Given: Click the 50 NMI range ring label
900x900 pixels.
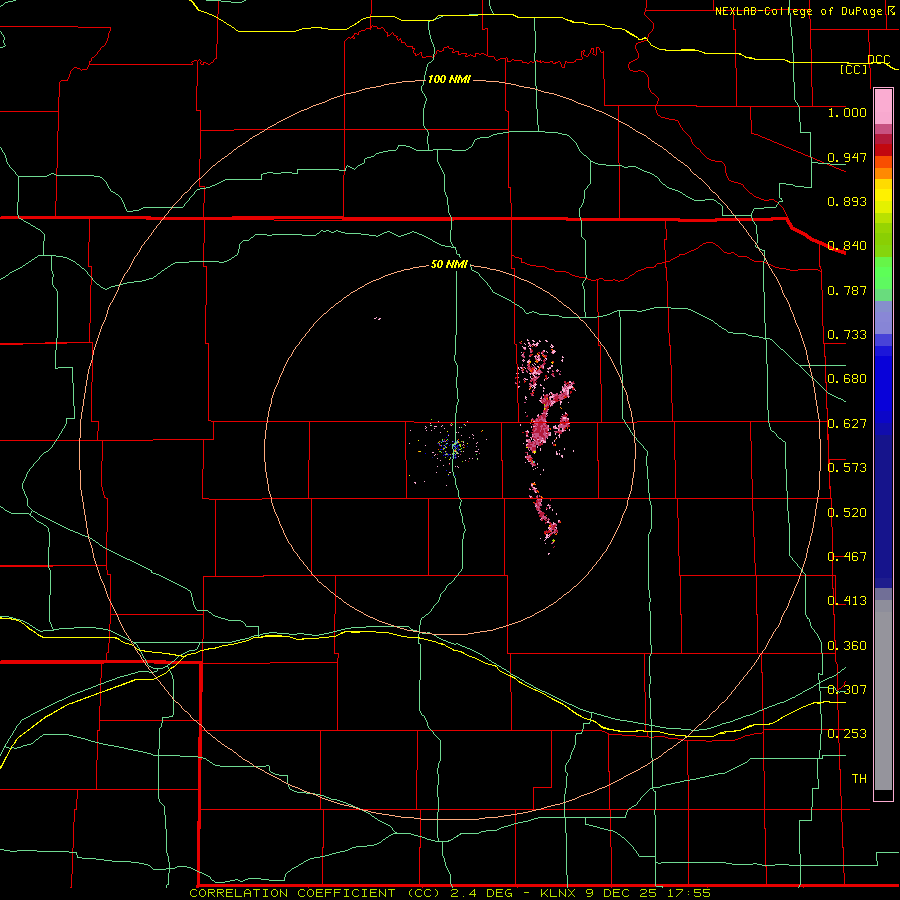Looking at the screenshot, I should pyautogui.click(x=449, y=265).
